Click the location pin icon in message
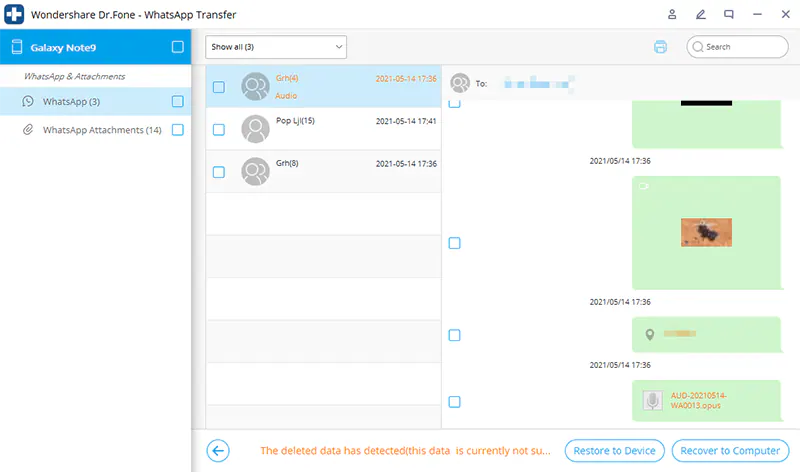 click(x=649, y=335)
